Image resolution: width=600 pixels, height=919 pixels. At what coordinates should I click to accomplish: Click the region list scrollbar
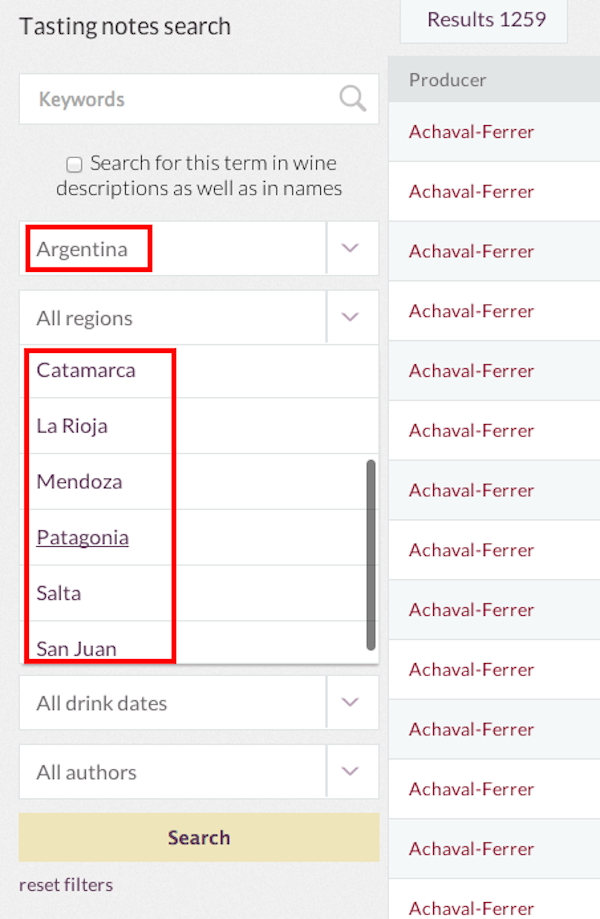tap(371, 553)
